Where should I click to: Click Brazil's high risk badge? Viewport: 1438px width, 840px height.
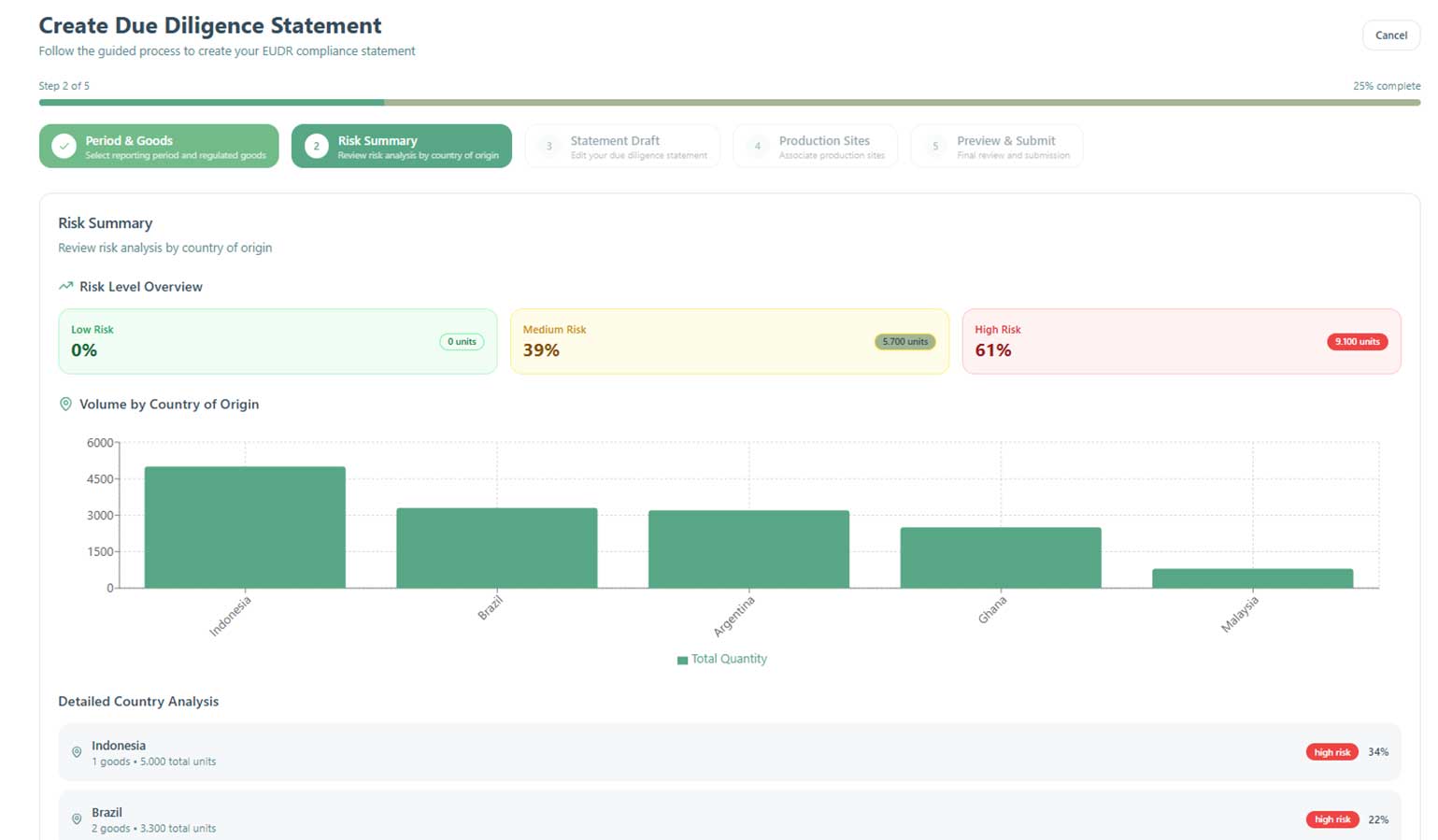pos(1331,819)
